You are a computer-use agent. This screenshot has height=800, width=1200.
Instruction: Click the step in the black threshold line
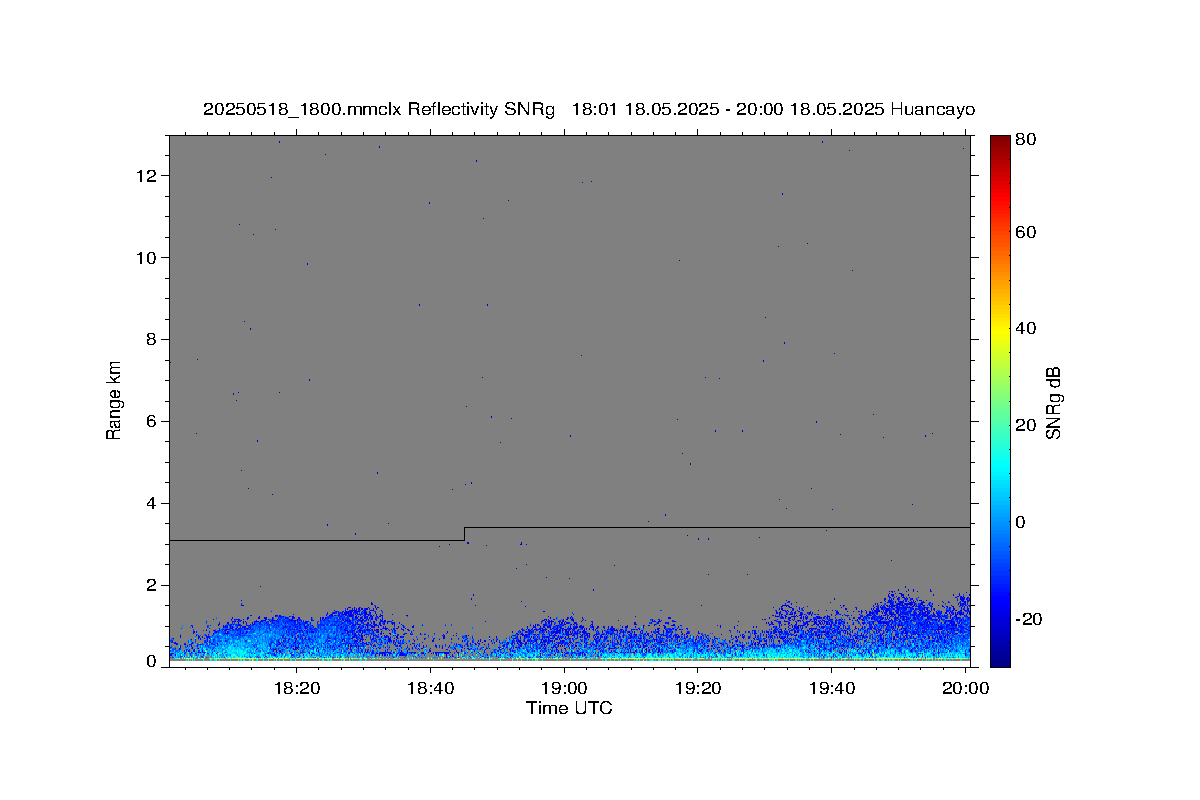click(x=464, y=533)
